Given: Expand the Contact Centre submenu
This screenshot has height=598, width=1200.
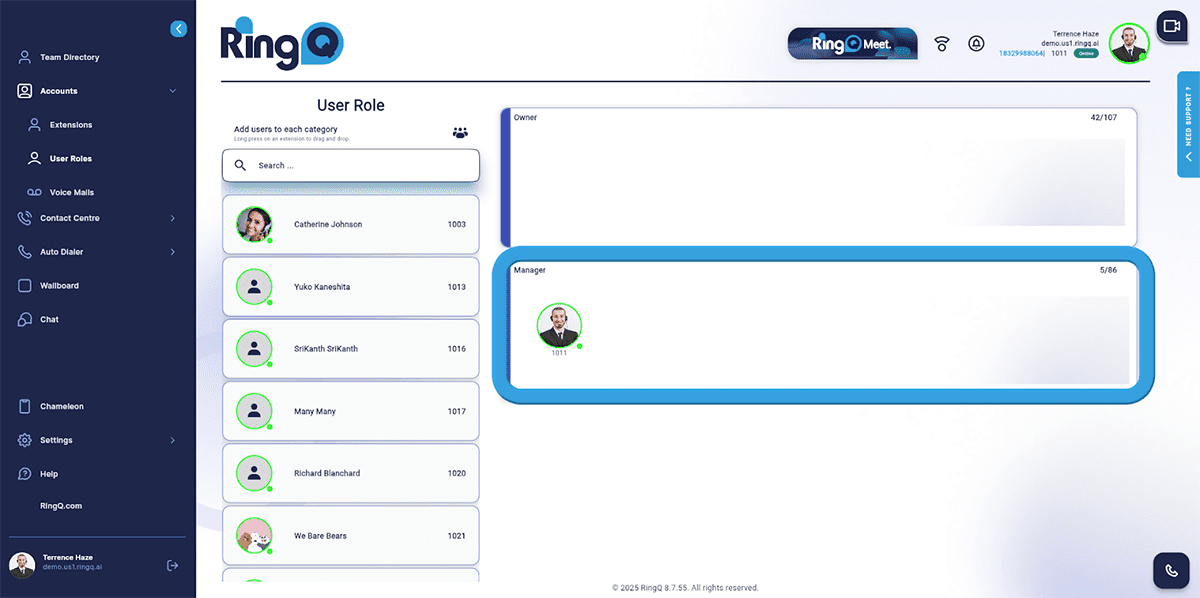Looking at the screenshot, I should pos(172,218).
